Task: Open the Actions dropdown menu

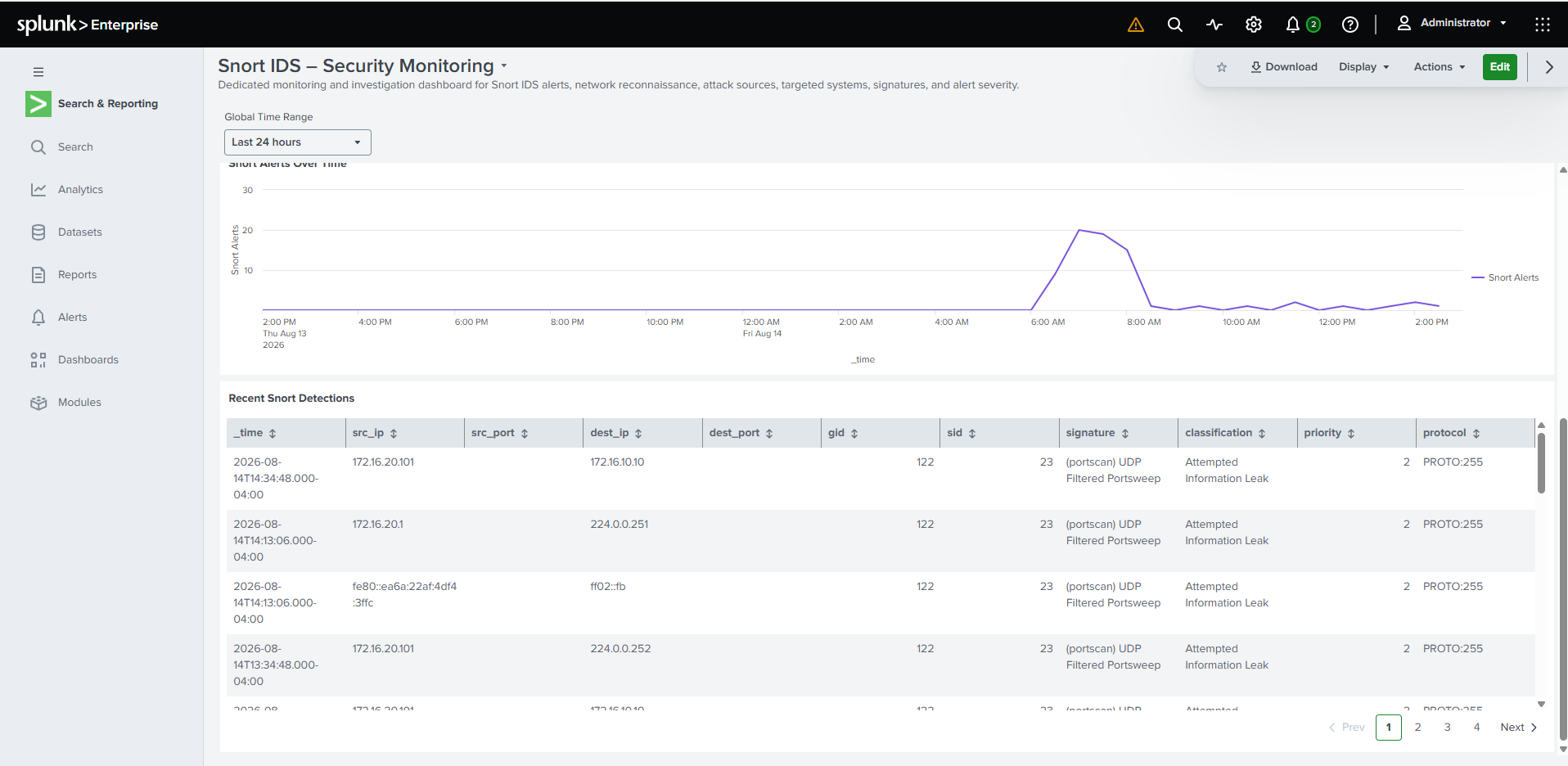Action: coord(1439,67)
